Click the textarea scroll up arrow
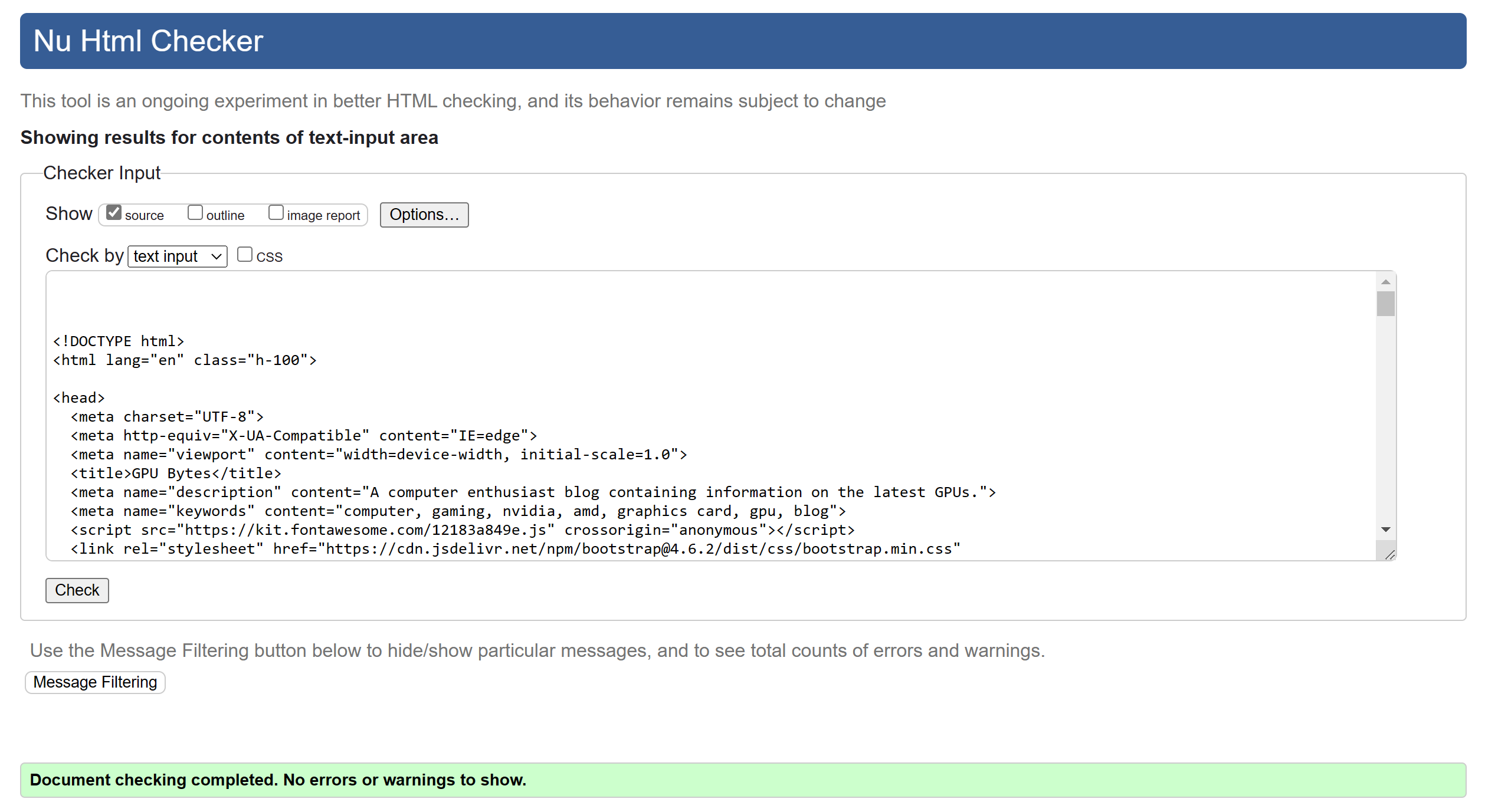Viewport: 1485px width, 812px height. (x=1385, y=282)
